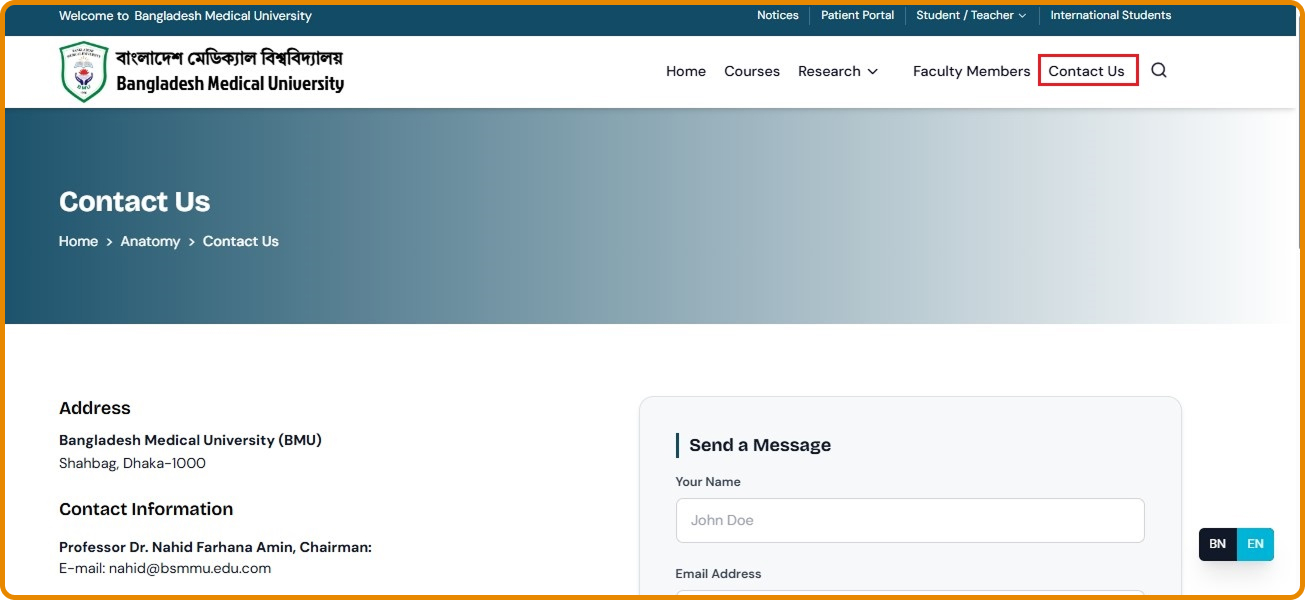Screen dimensions: 1305x600
Task: Click the Anatomy breadcrumb link
Action: pyautogui.click(x=150, y=241)
